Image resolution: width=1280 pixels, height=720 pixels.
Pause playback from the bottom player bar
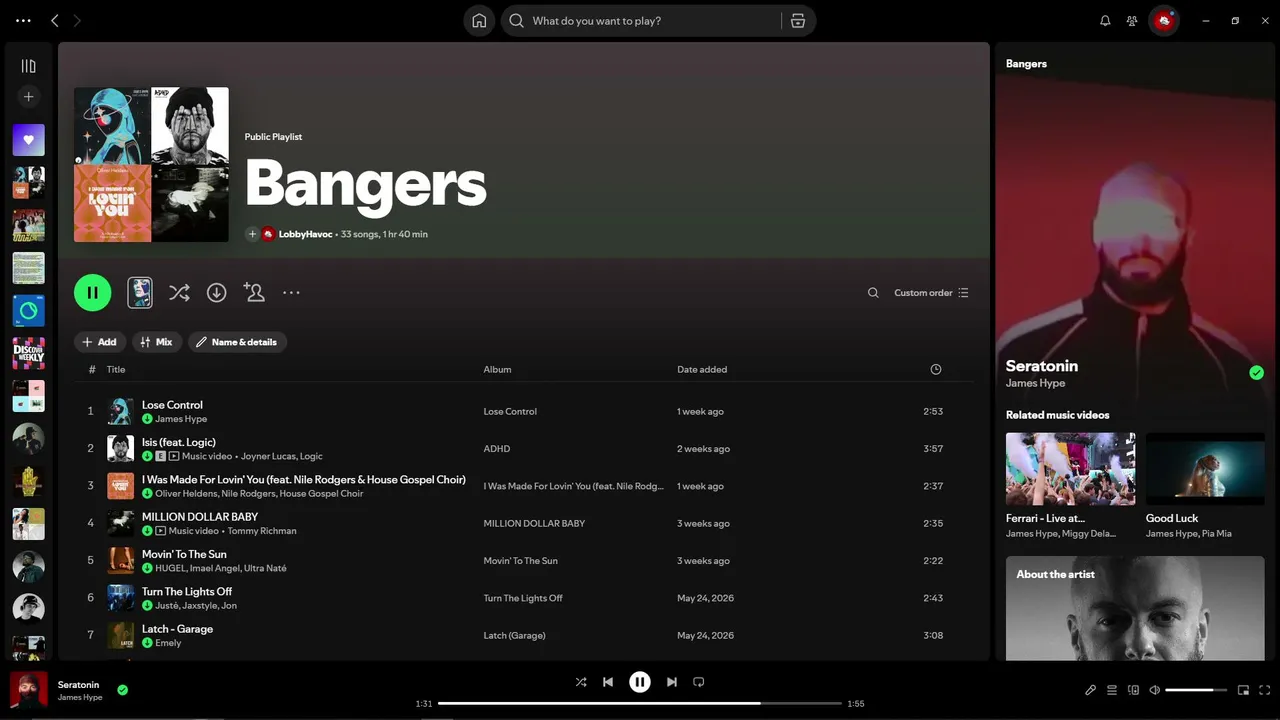point(640,682)
